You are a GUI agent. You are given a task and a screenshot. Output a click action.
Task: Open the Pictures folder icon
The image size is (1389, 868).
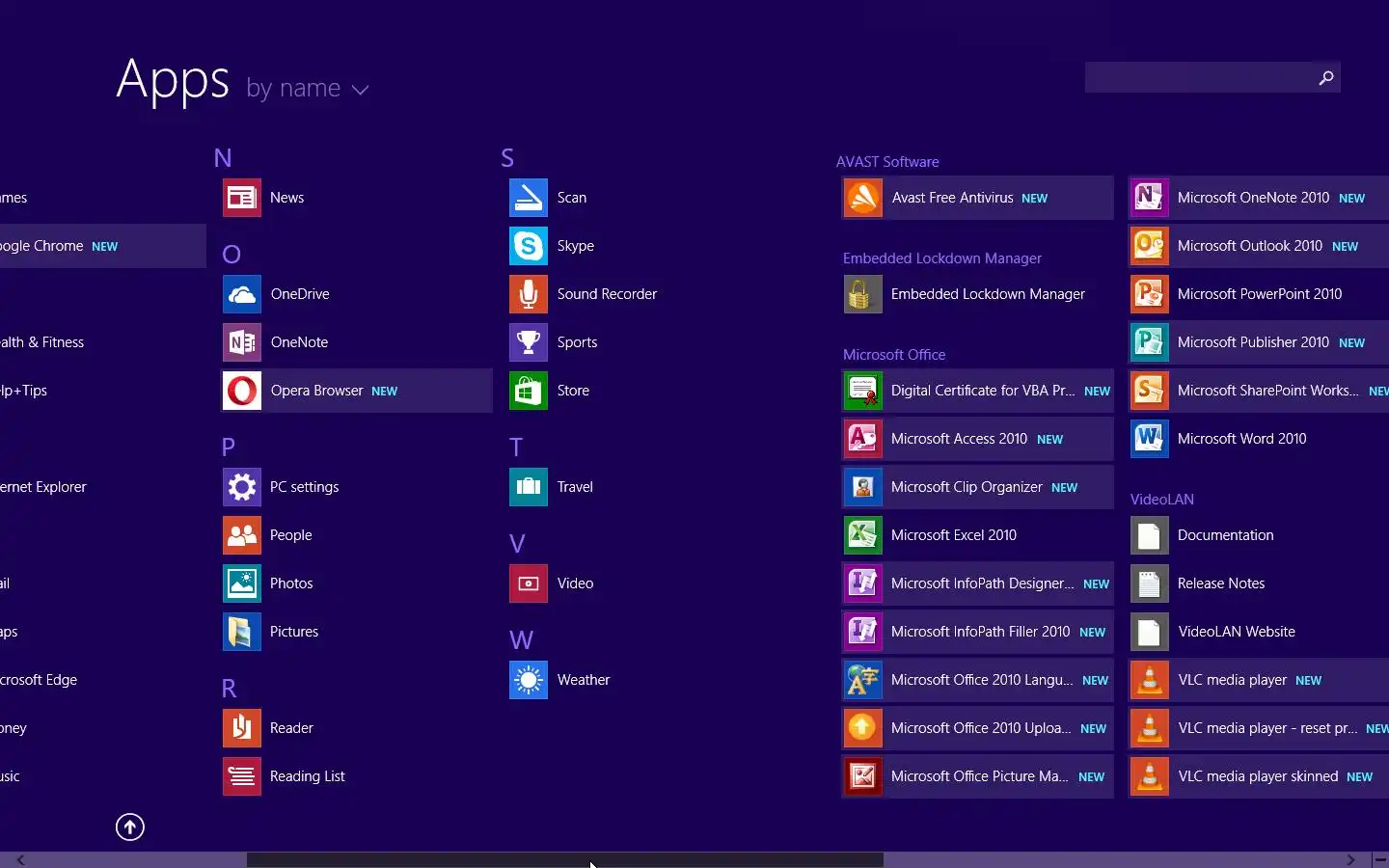pos(242,632)
